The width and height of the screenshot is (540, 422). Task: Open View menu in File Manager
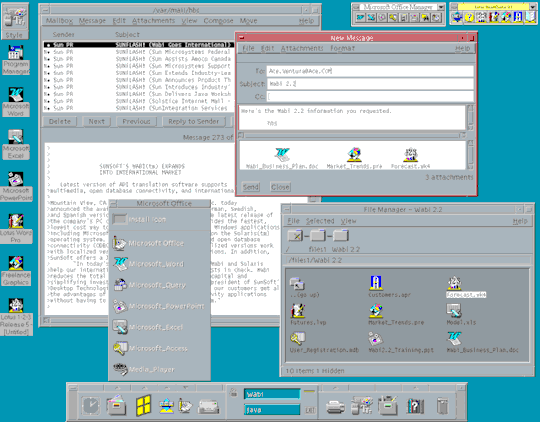[x=348, y=221]
